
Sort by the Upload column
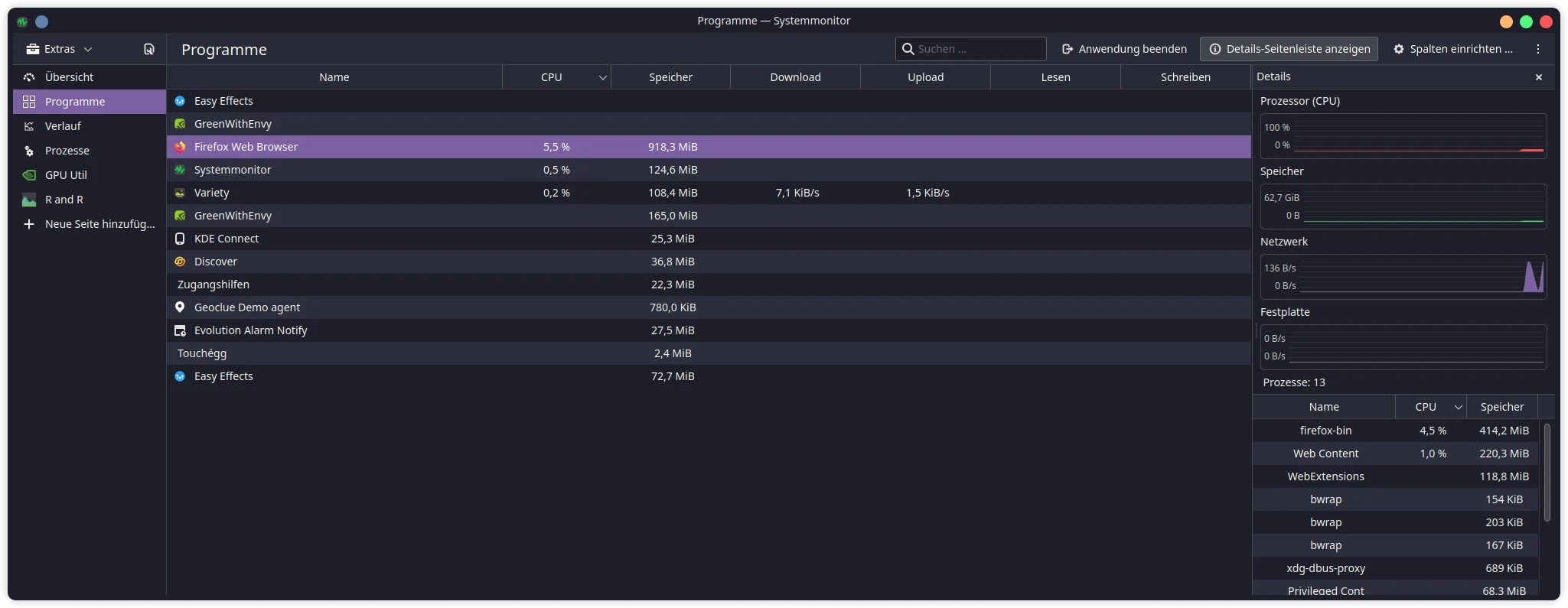click(x=925, y=77)
